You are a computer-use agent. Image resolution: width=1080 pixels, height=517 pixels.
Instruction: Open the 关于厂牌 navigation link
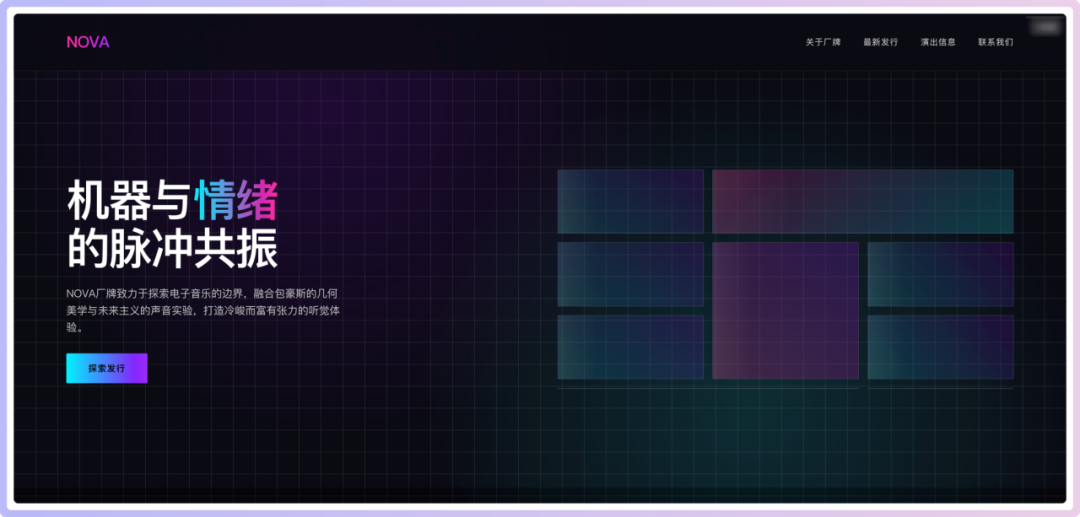(823, 42)
